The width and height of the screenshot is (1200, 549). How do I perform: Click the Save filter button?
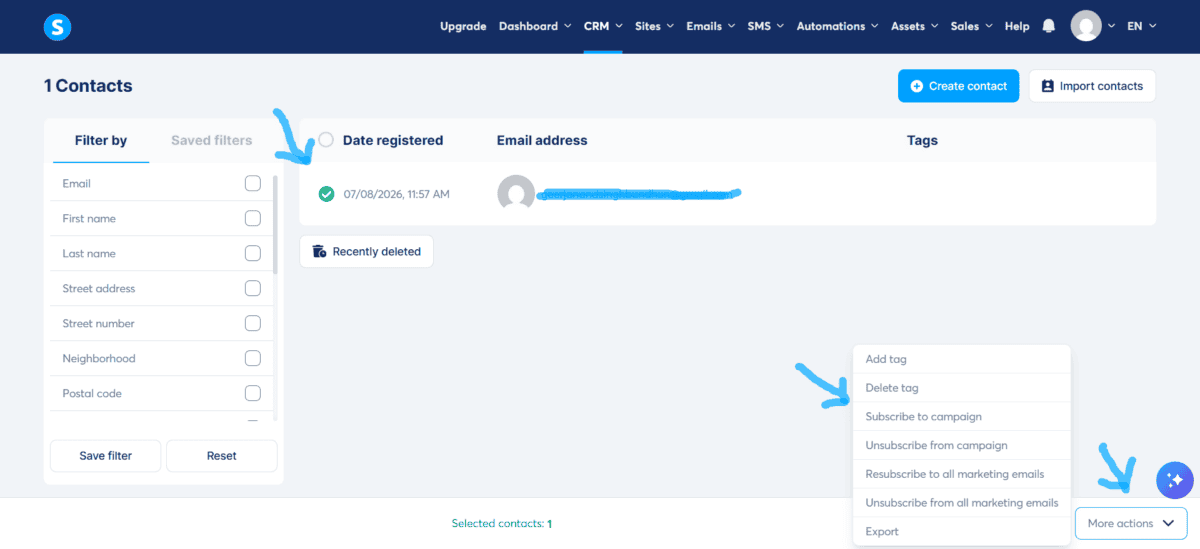(105, 455)
